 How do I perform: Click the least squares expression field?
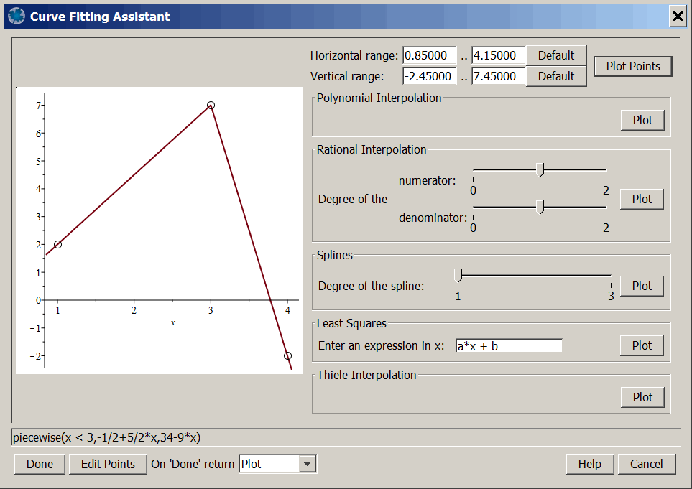point(508,346)
